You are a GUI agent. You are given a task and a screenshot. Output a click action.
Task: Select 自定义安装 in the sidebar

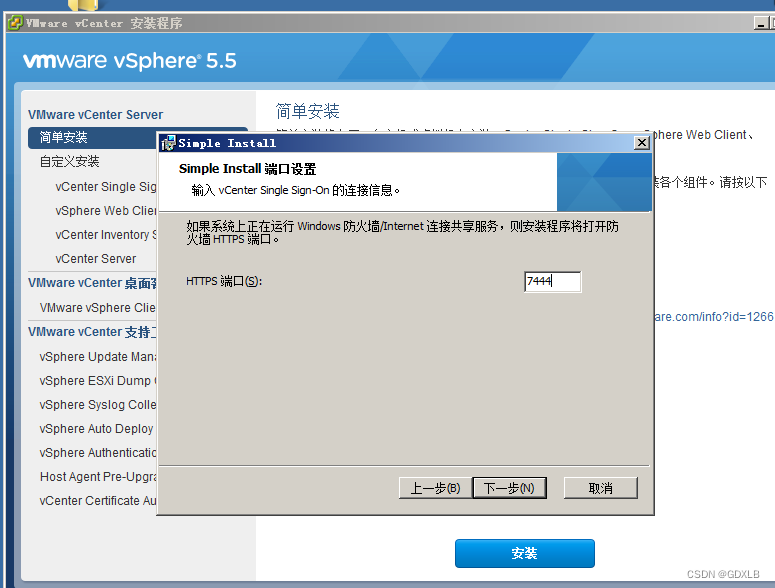70,162
